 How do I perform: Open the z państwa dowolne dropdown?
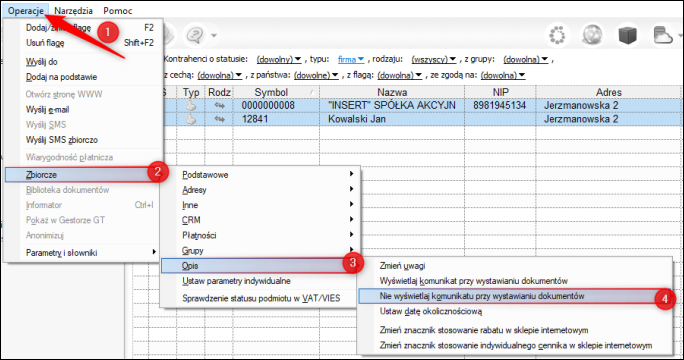tap(316, 75)
